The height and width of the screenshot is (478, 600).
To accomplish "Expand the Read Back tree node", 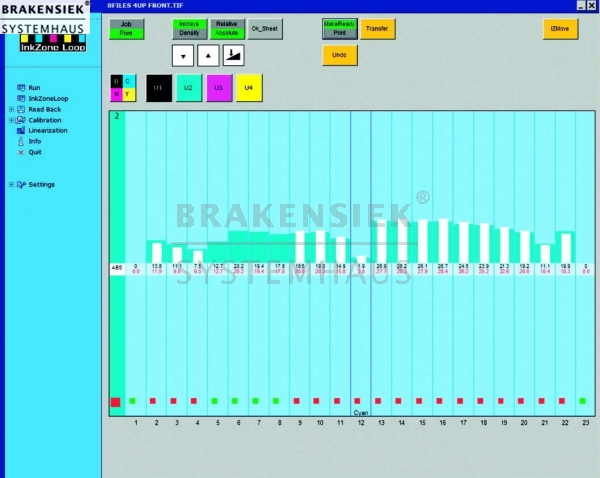I will (x=11, y=109).
